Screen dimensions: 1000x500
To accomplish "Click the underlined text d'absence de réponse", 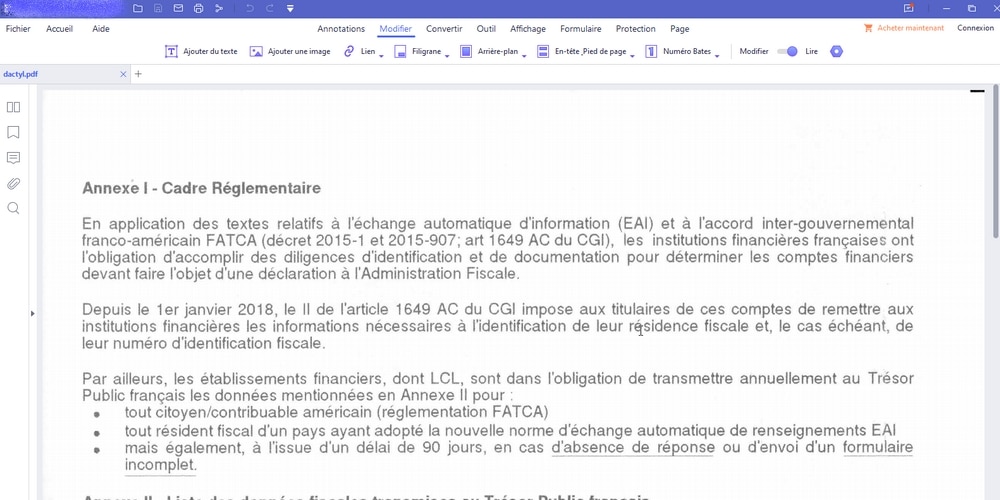I will [633, 447].
